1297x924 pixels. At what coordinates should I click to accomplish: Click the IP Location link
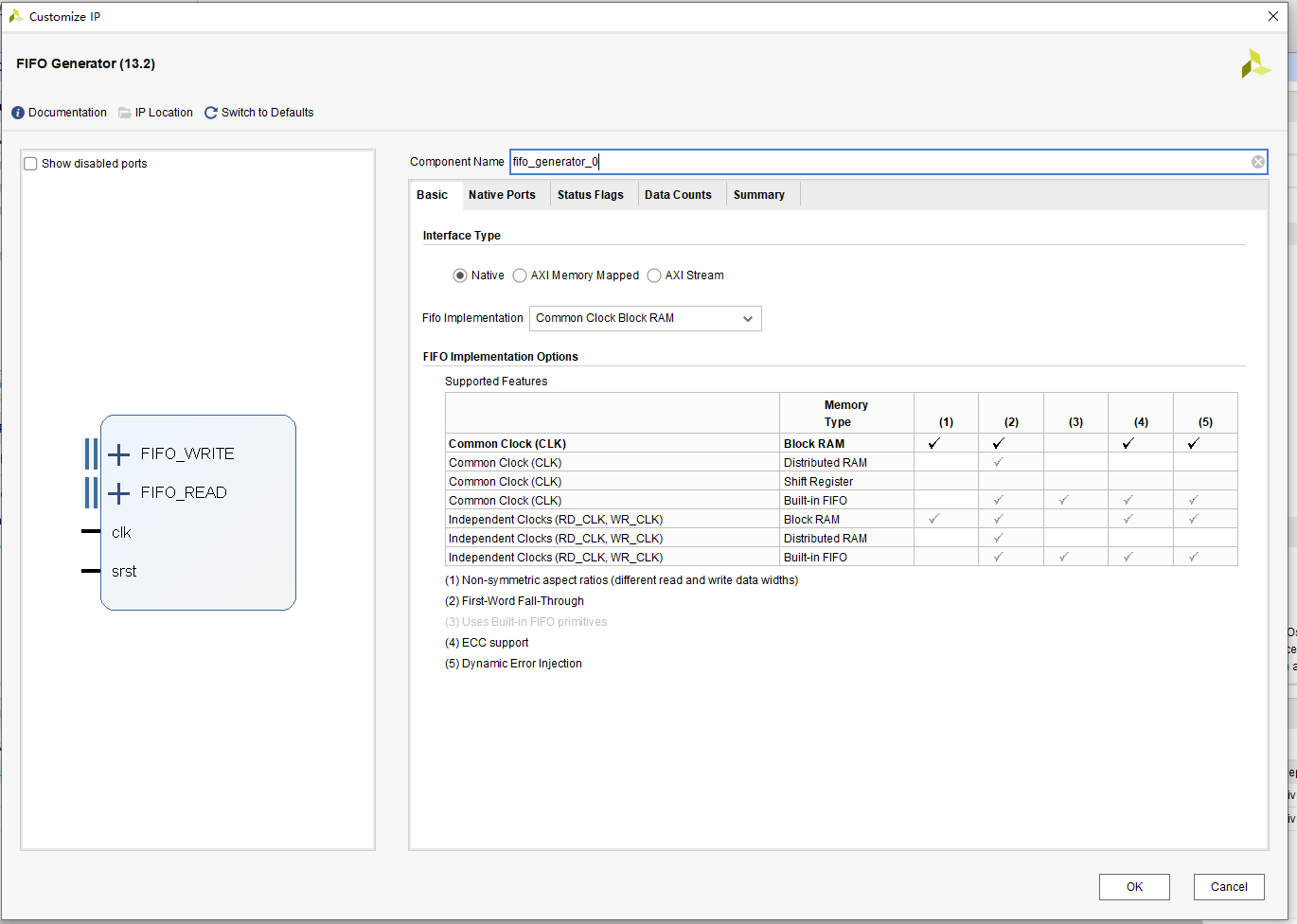point(164,113)
